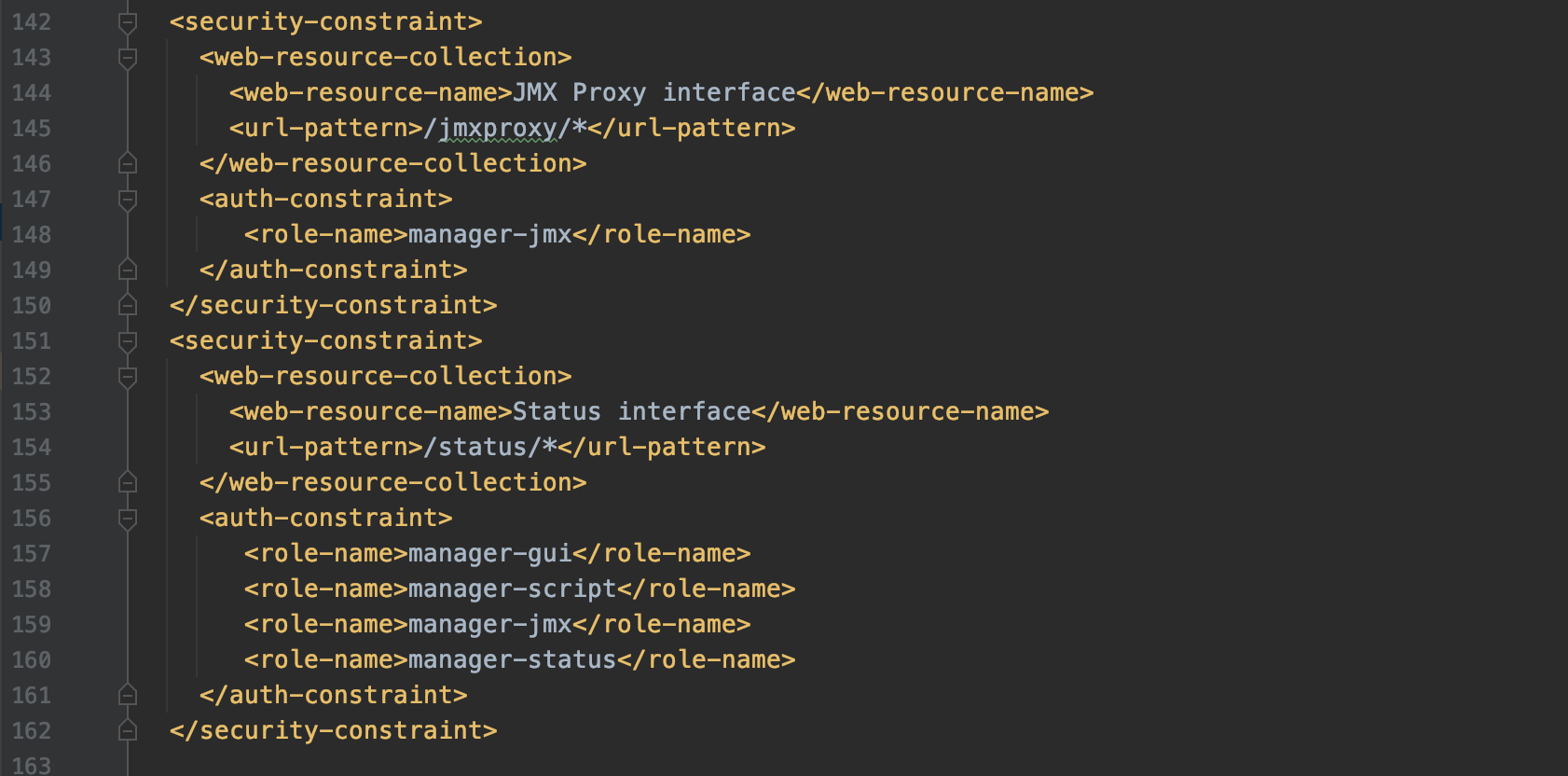
Task: Place cursor in 'manager-jmx' on line 159
Action: point(490,624)
